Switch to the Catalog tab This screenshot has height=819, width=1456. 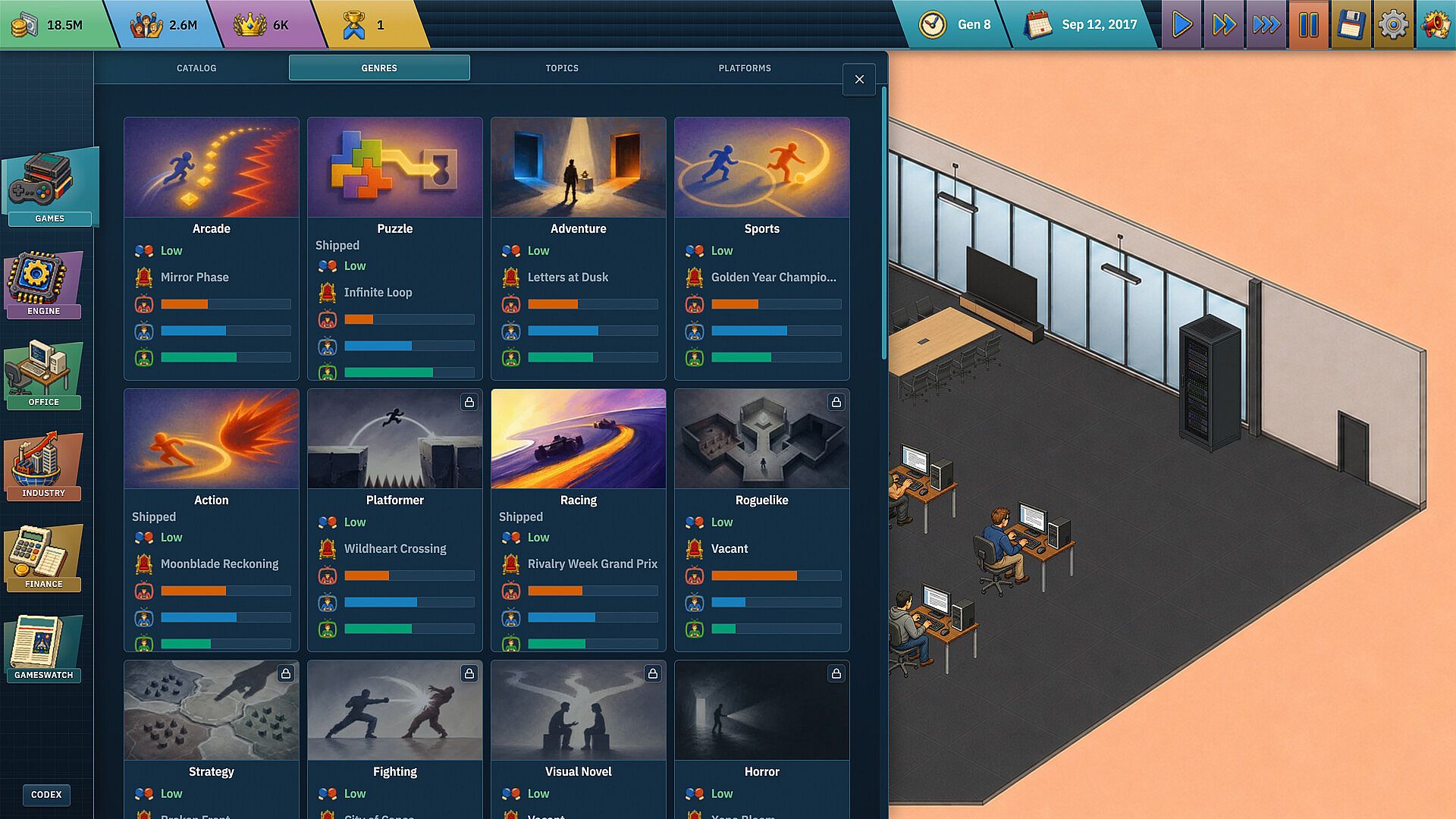(196, 68)
